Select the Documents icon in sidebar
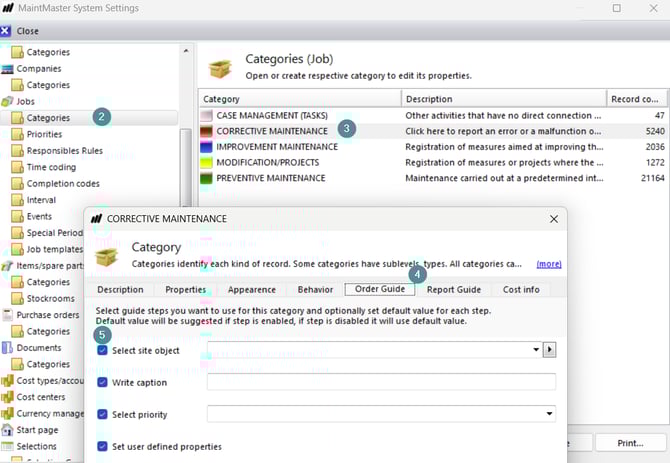670x463 pixels. [8, 348]
